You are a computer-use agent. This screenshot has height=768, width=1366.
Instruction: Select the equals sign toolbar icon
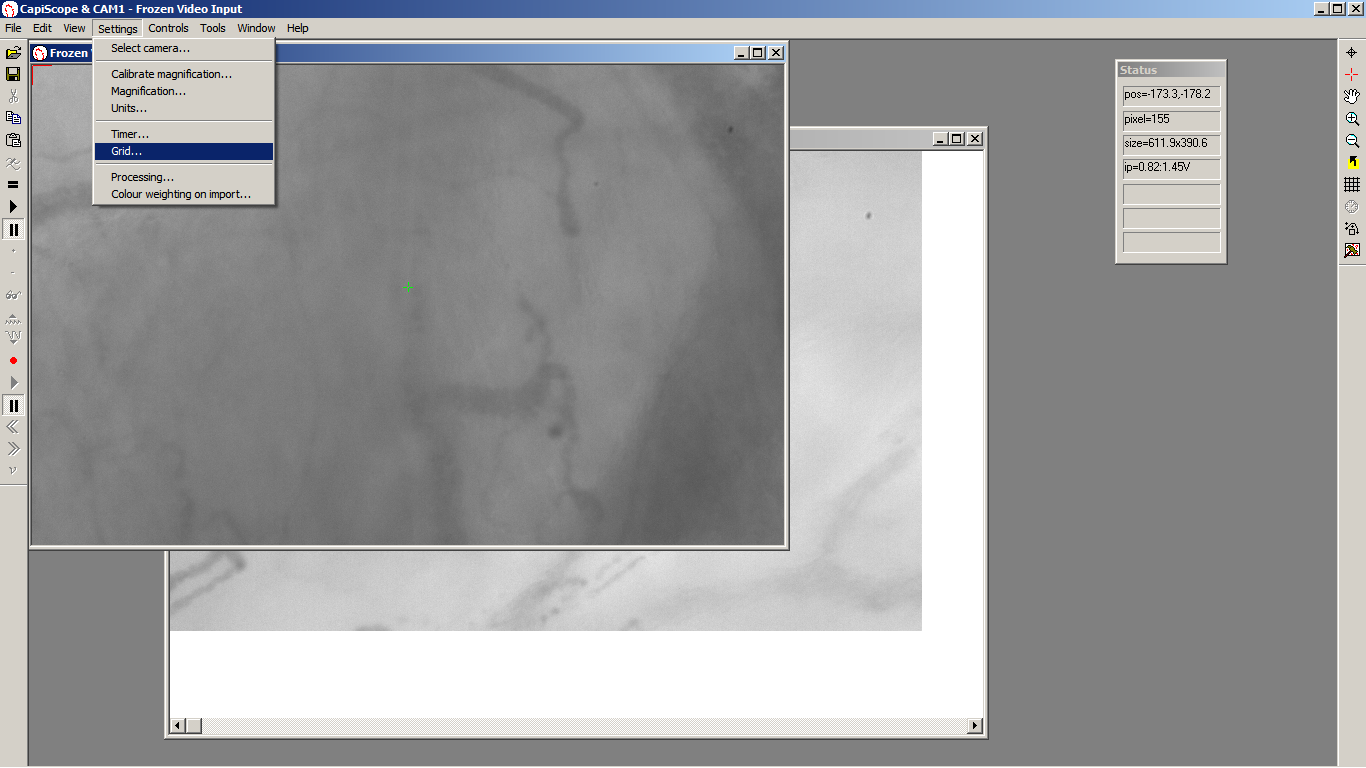(13, 184)
